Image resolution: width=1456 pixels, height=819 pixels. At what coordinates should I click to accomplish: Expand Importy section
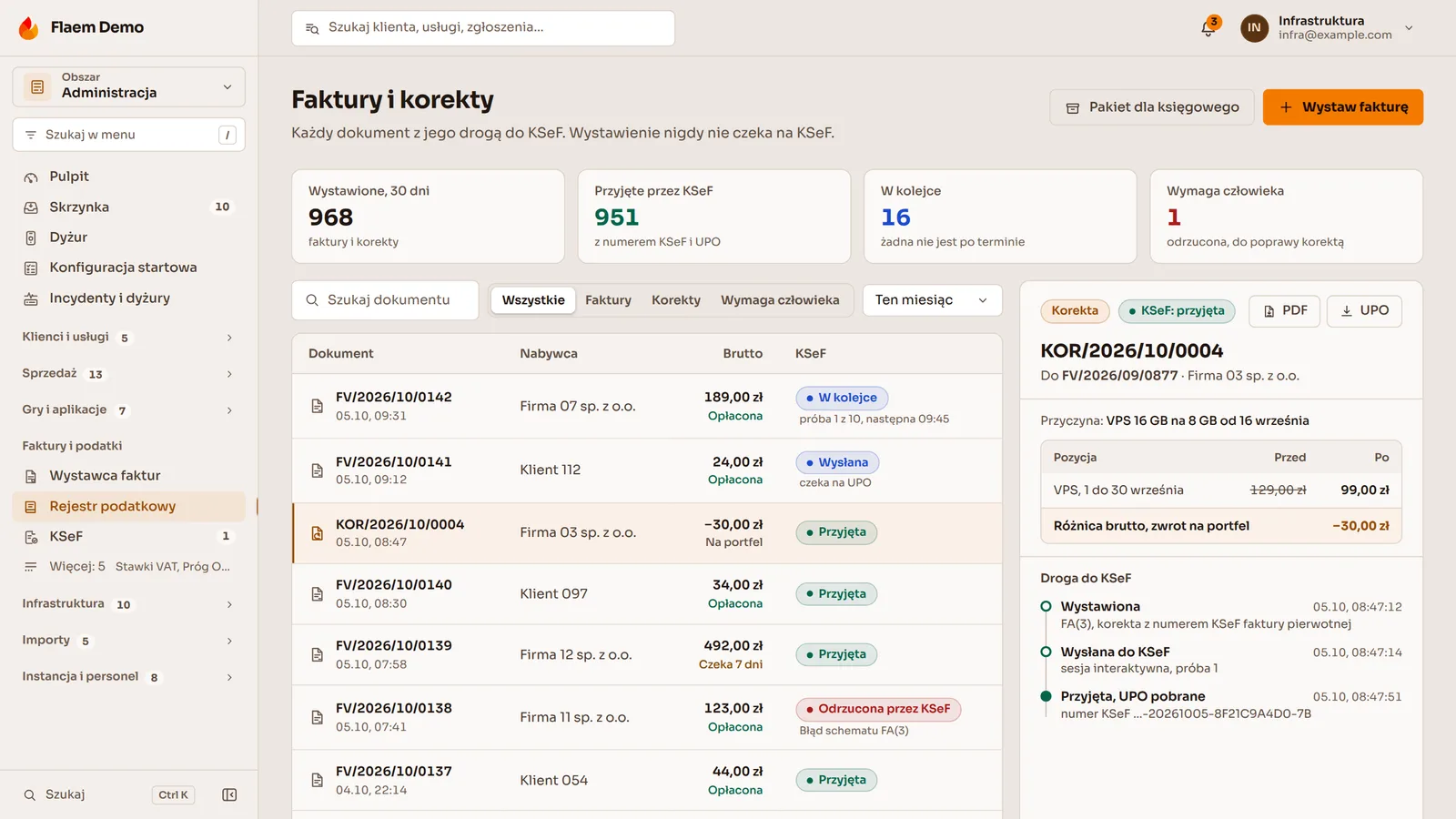click(x=129, y=641)
